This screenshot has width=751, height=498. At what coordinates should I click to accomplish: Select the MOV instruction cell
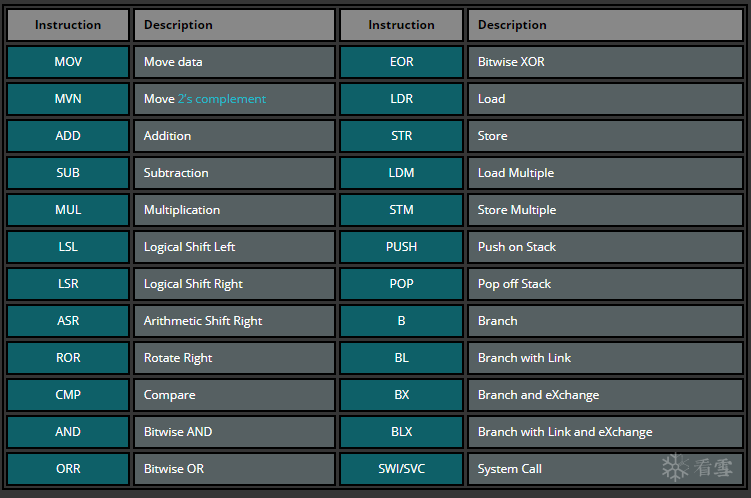68,62
